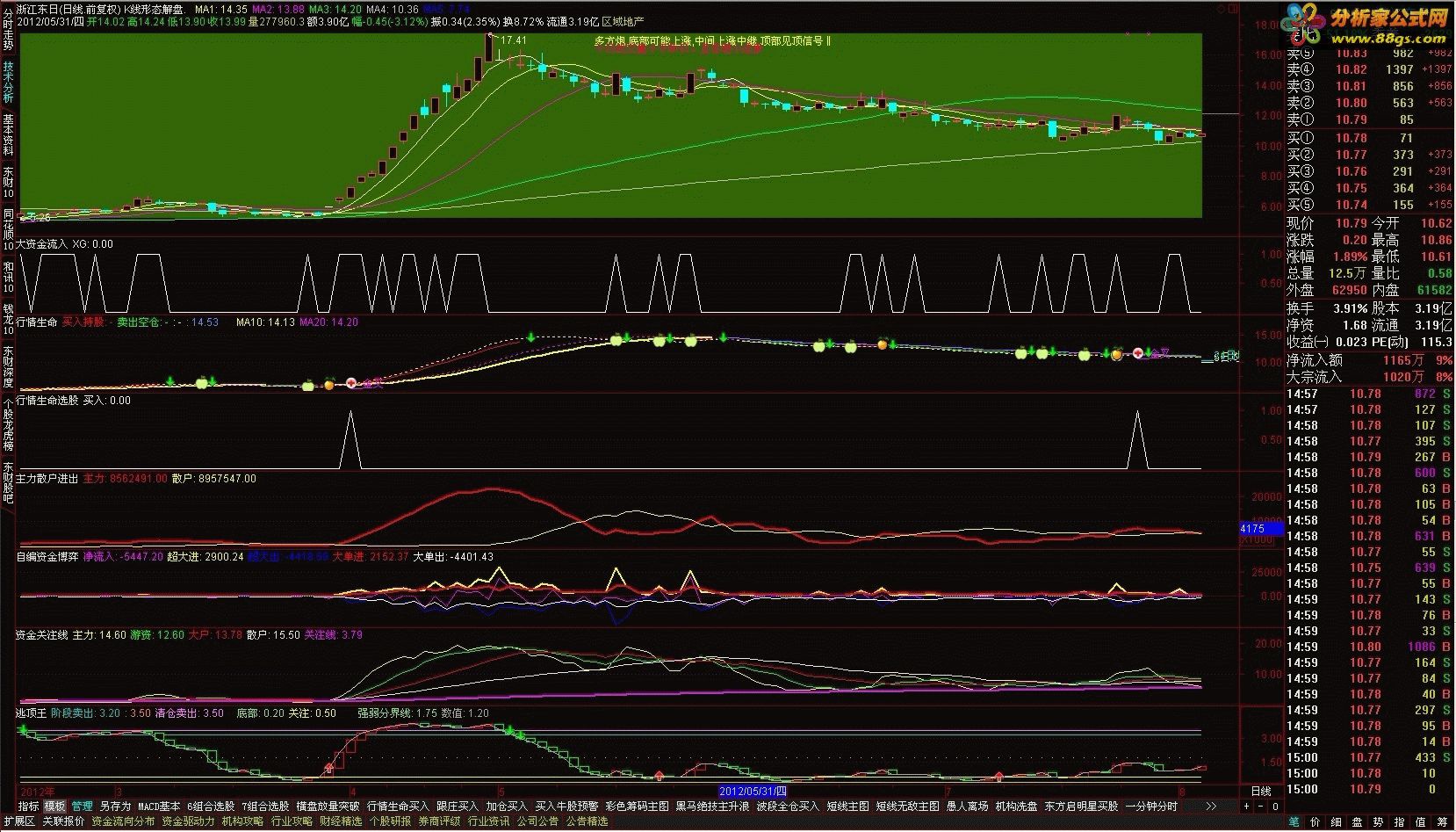Select the 加仓买入 template tab

[x=507, y=806]
